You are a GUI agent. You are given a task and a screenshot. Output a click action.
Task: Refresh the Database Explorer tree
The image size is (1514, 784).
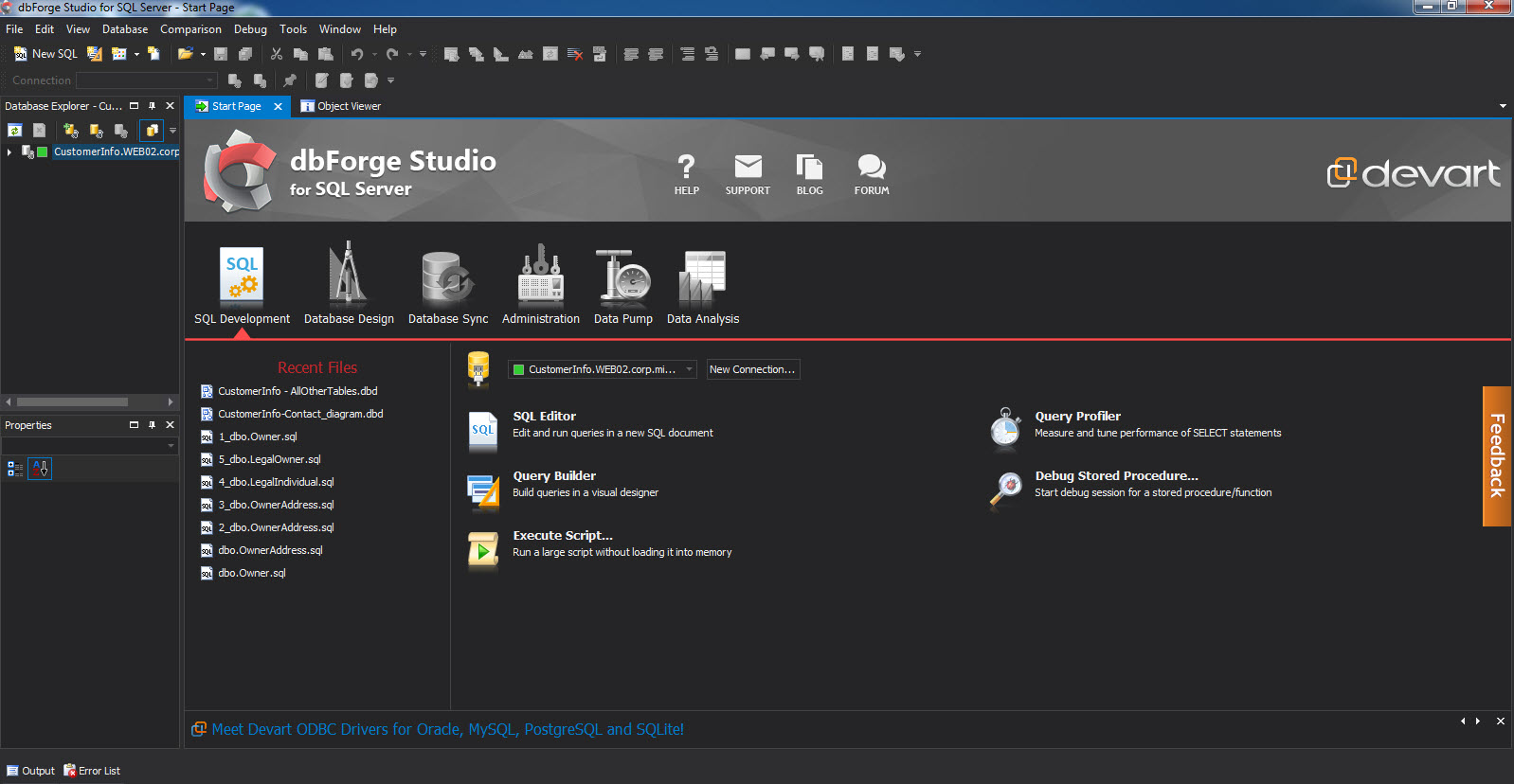pos(15,131)
